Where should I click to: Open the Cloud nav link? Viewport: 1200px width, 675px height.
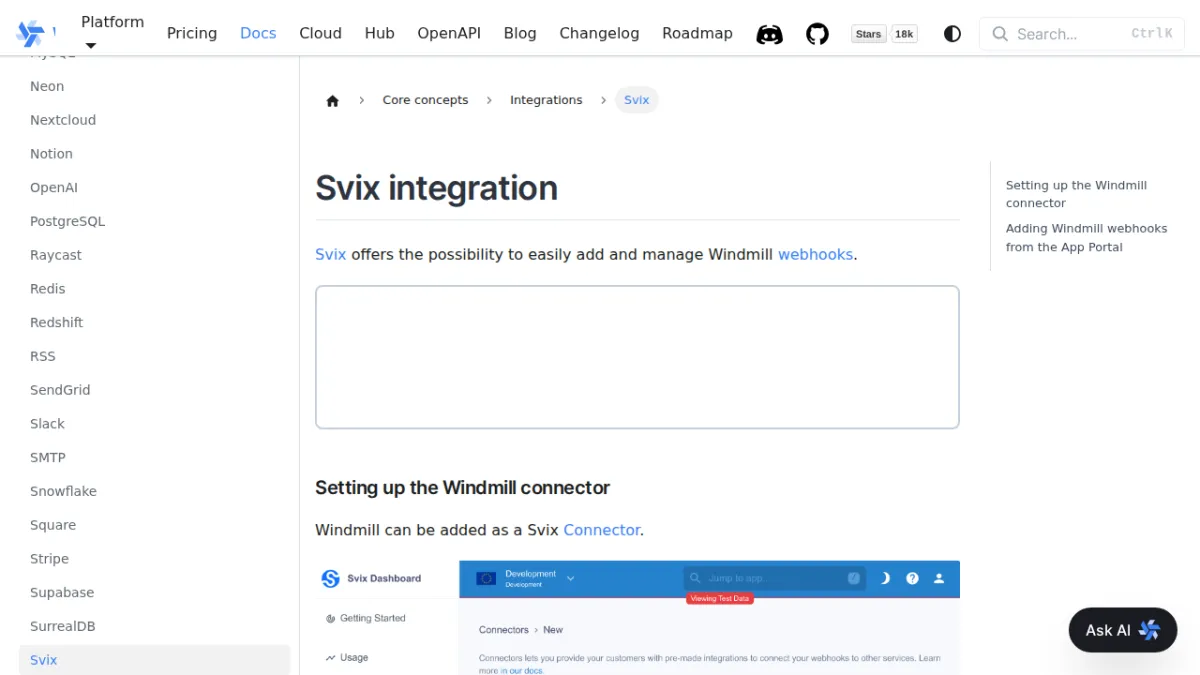pyautogui.click(x=320, y=33)
